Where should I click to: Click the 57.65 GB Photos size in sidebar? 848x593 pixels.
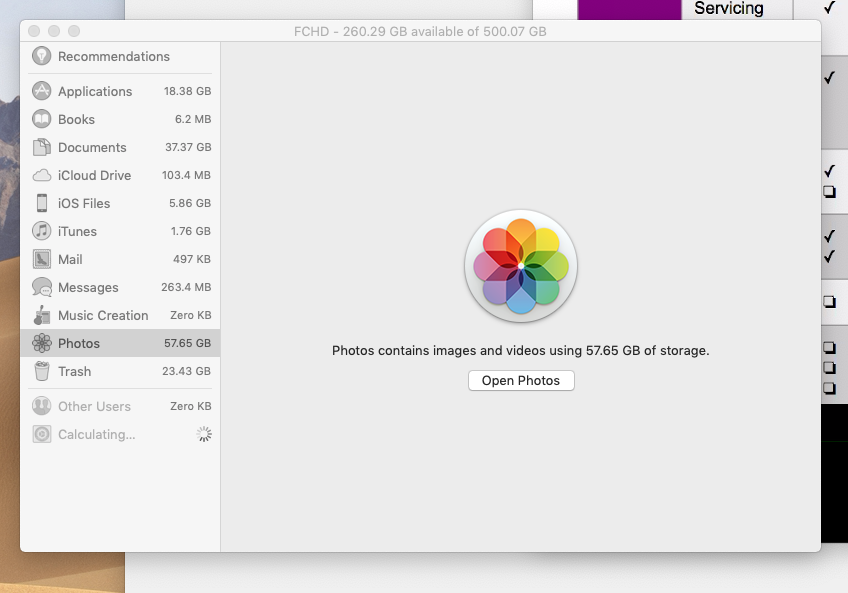click(188, 343)
